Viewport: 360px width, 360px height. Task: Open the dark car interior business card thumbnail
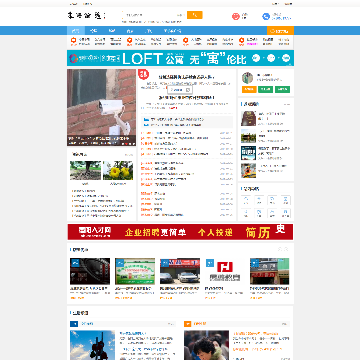point(90,271)
